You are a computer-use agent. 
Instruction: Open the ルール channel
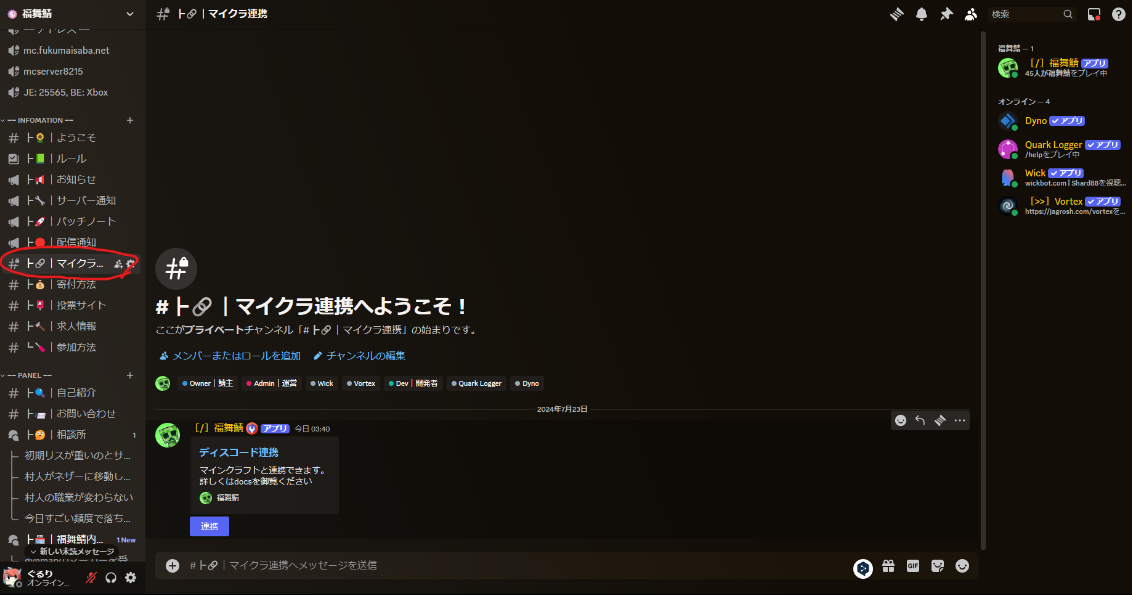coord(70,158)
